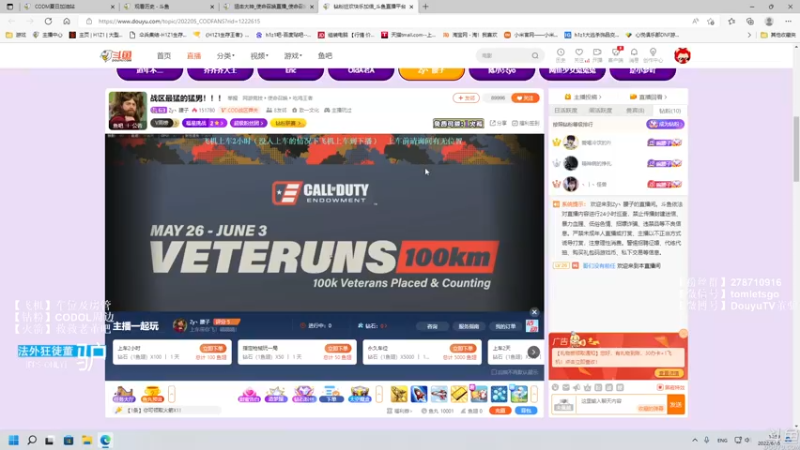Switch to the 周活跃度 ranking tab

[600, 111]
